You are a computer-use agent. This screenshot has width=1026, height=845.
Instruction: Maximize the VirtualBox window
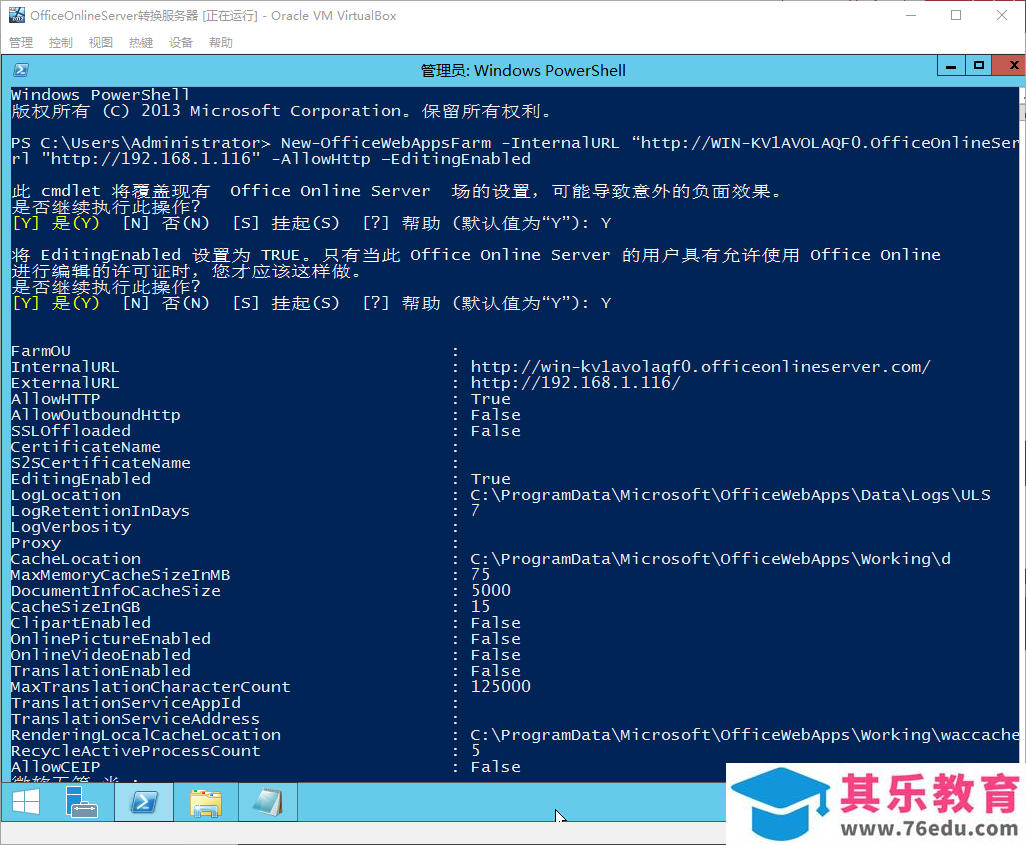(956, 15)
